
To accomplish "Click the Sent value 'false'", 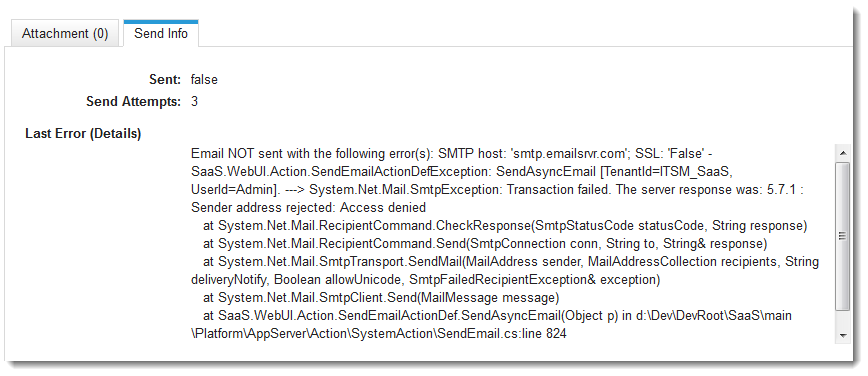I will 204,80.
